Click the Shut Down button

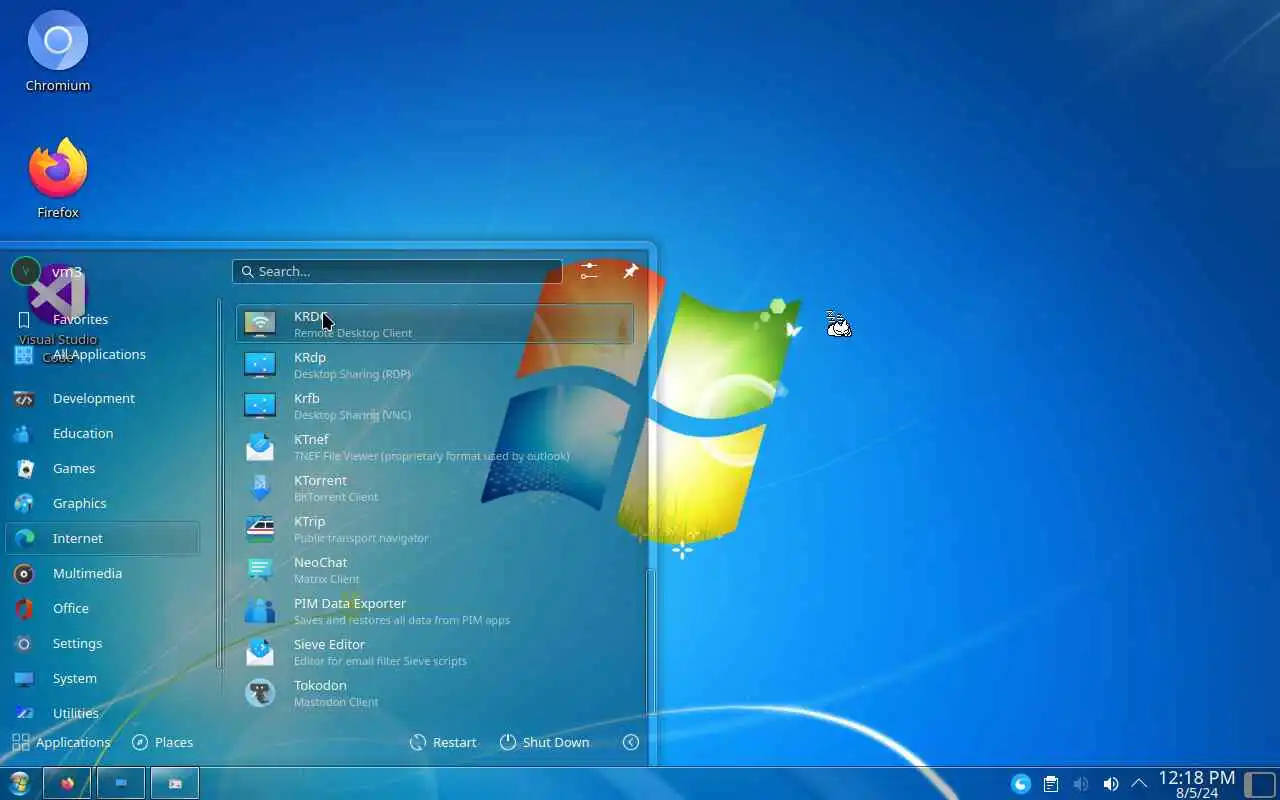(545, 742)
